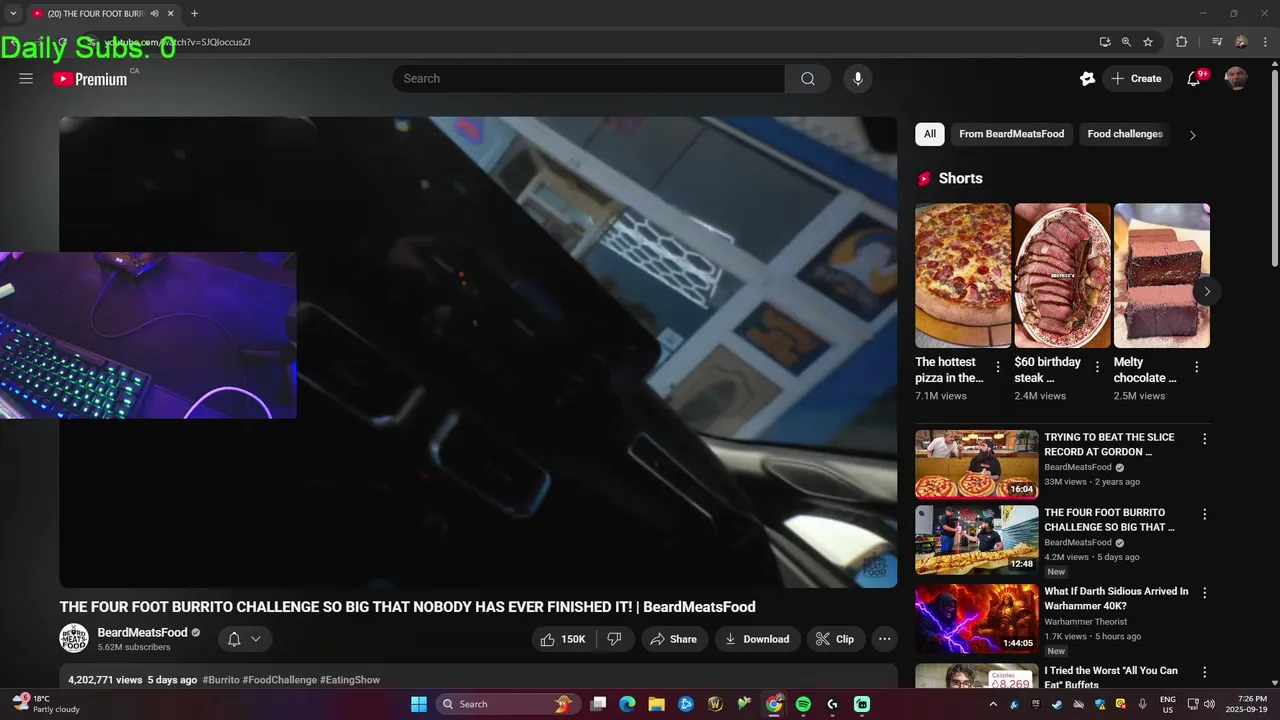Image resolution: width=1280 pixels, height=720 pixels.
Task: Click the Clip button
Action: coord(835,639)
